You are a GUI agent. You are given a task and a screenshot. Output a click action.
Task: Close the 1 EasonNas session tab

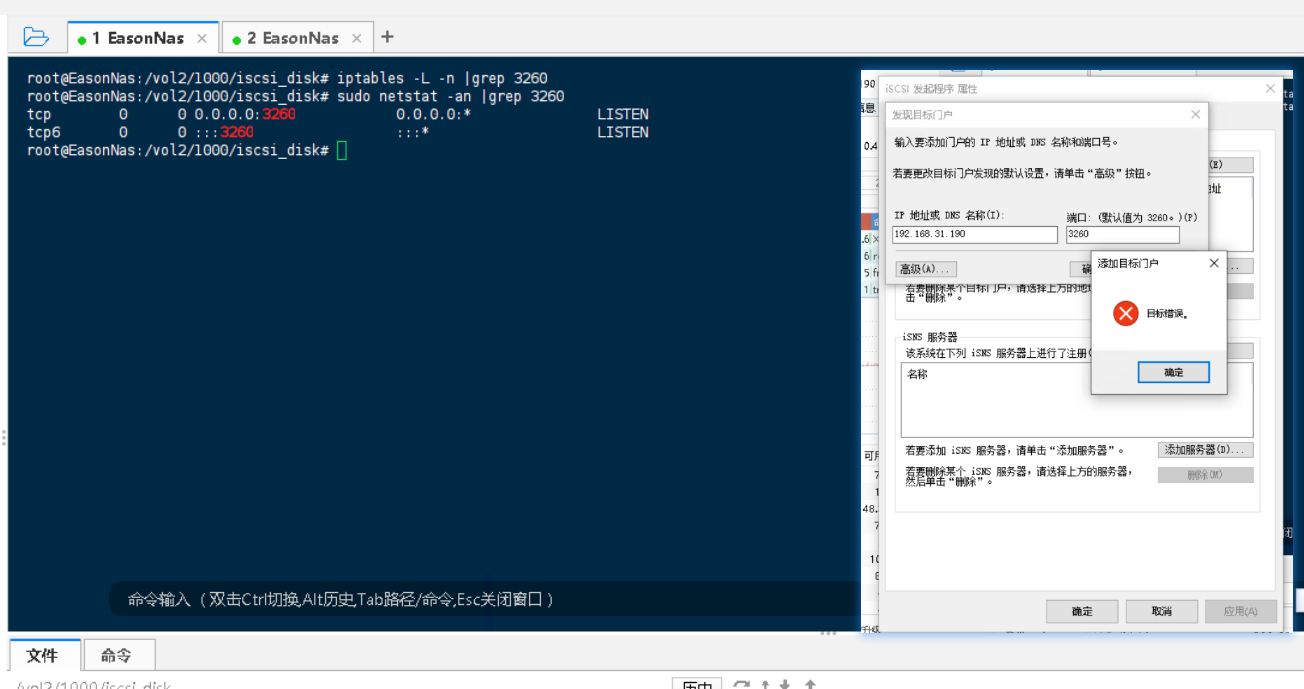point(201,38)
